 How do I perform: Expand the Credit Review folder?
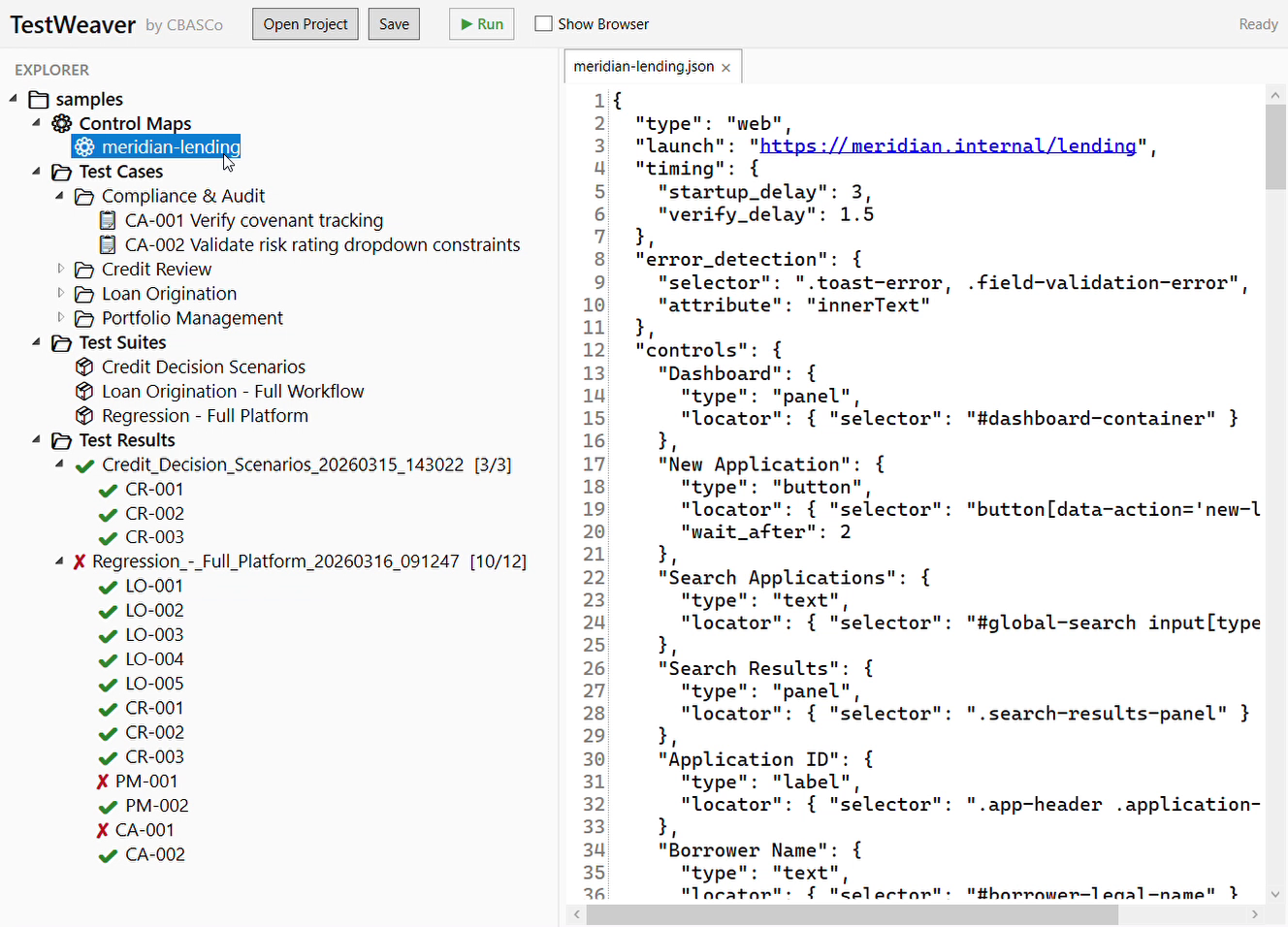click(x=60, y=269)
